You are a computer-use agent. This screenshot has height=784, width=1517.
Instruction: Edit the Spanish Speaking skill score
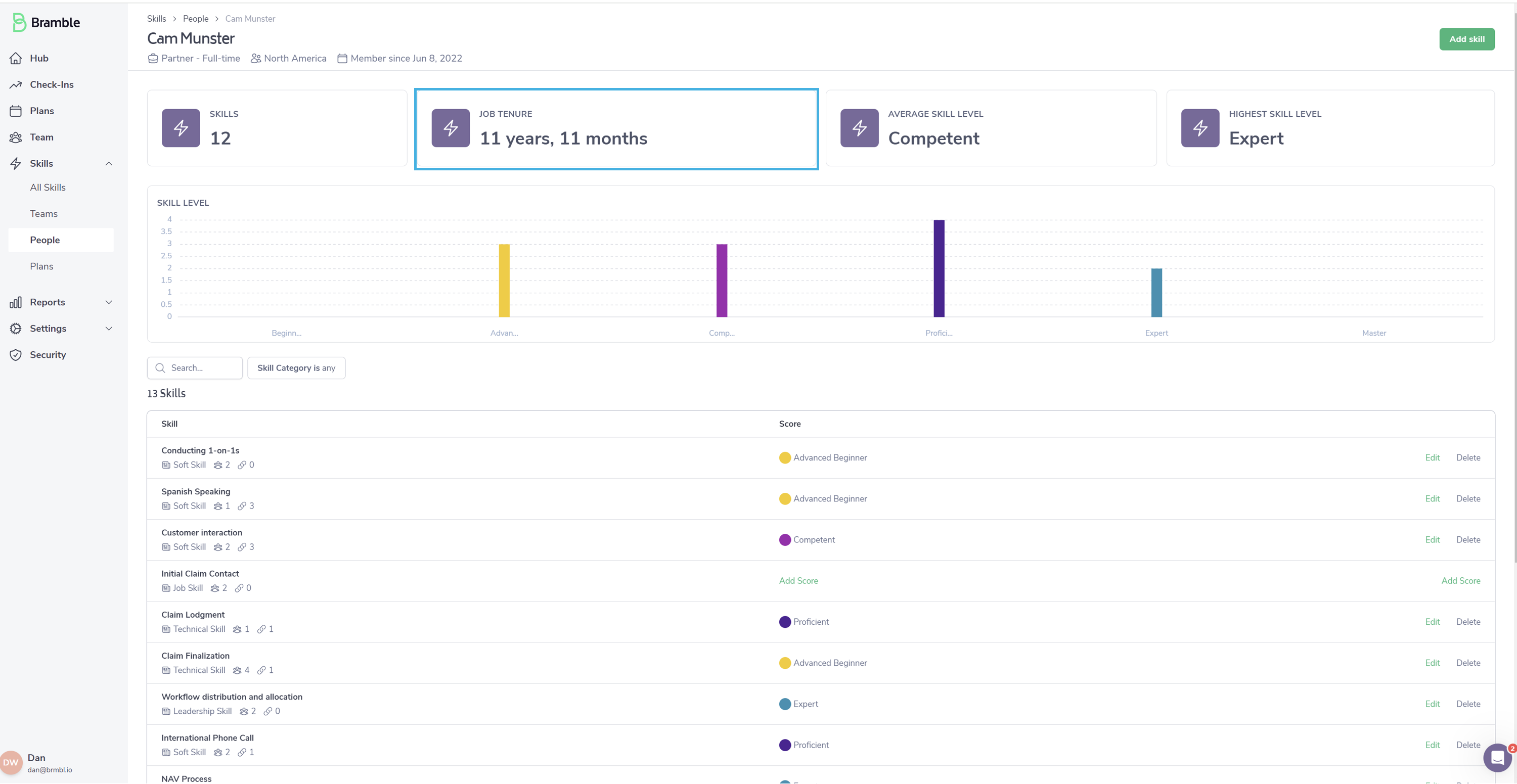[1432, 498]
